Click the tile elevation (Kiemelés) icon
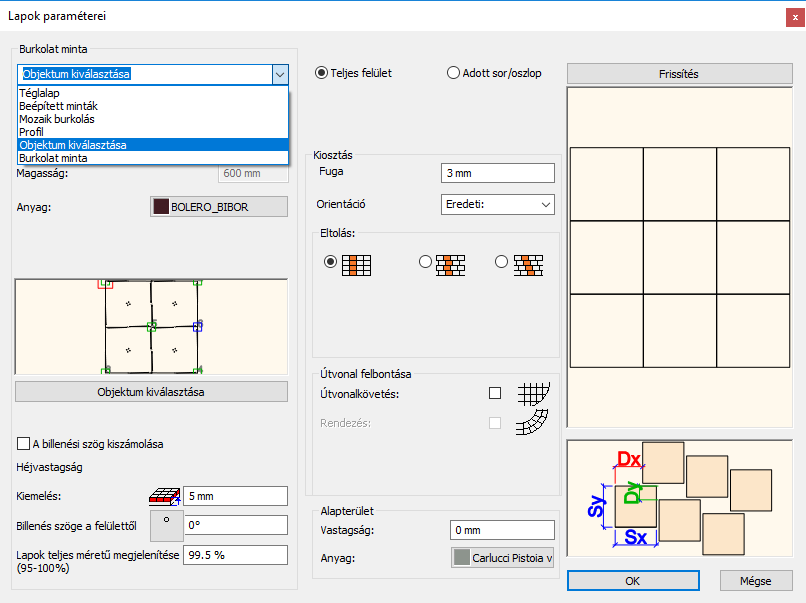The height and width of the screenshot is (603, 806). 165,497
